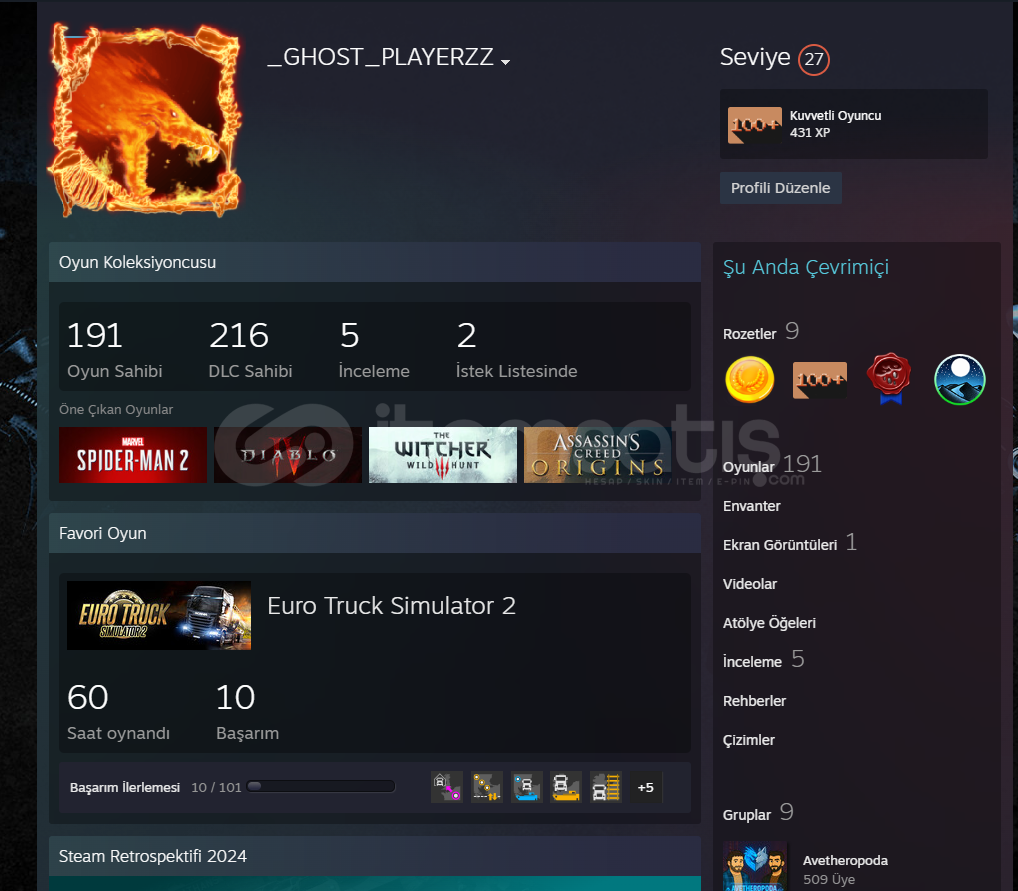Click the flaming eagle profile avatar
The width and height of the screenshot is (1018, 891).
[x=144, y=120]
